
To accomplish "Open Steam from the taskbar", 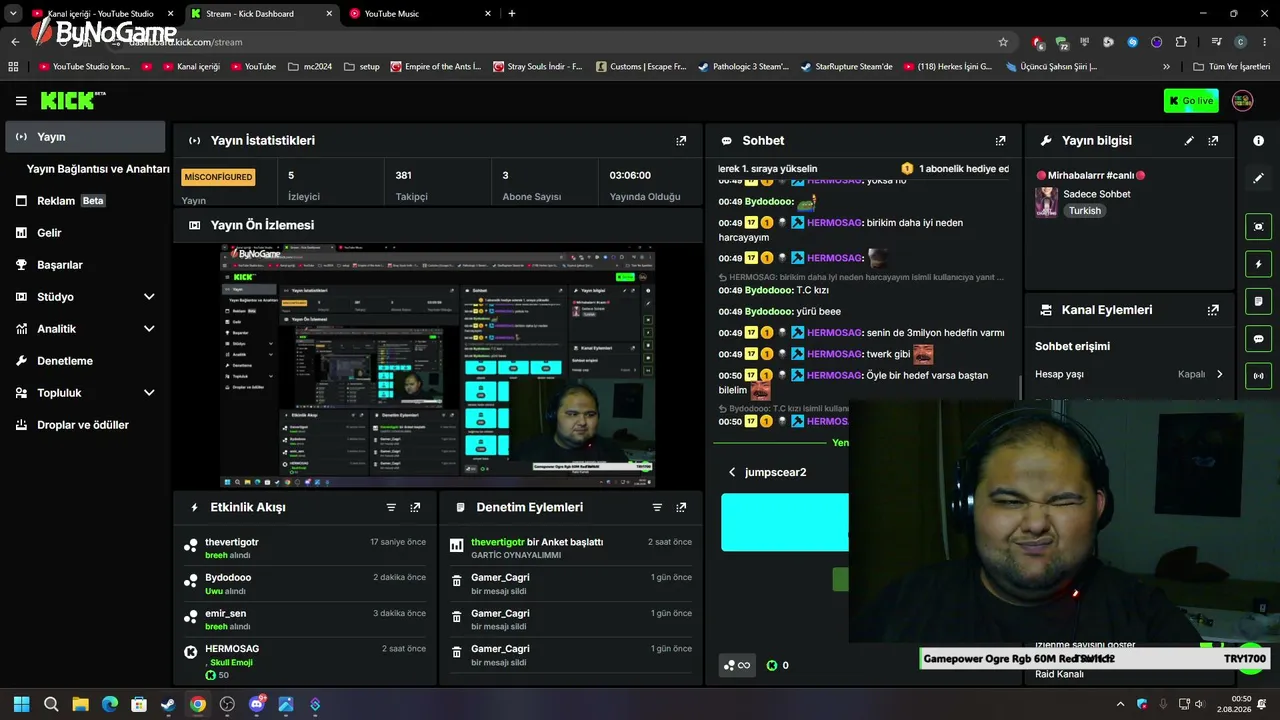I will (x=168, y=704).
